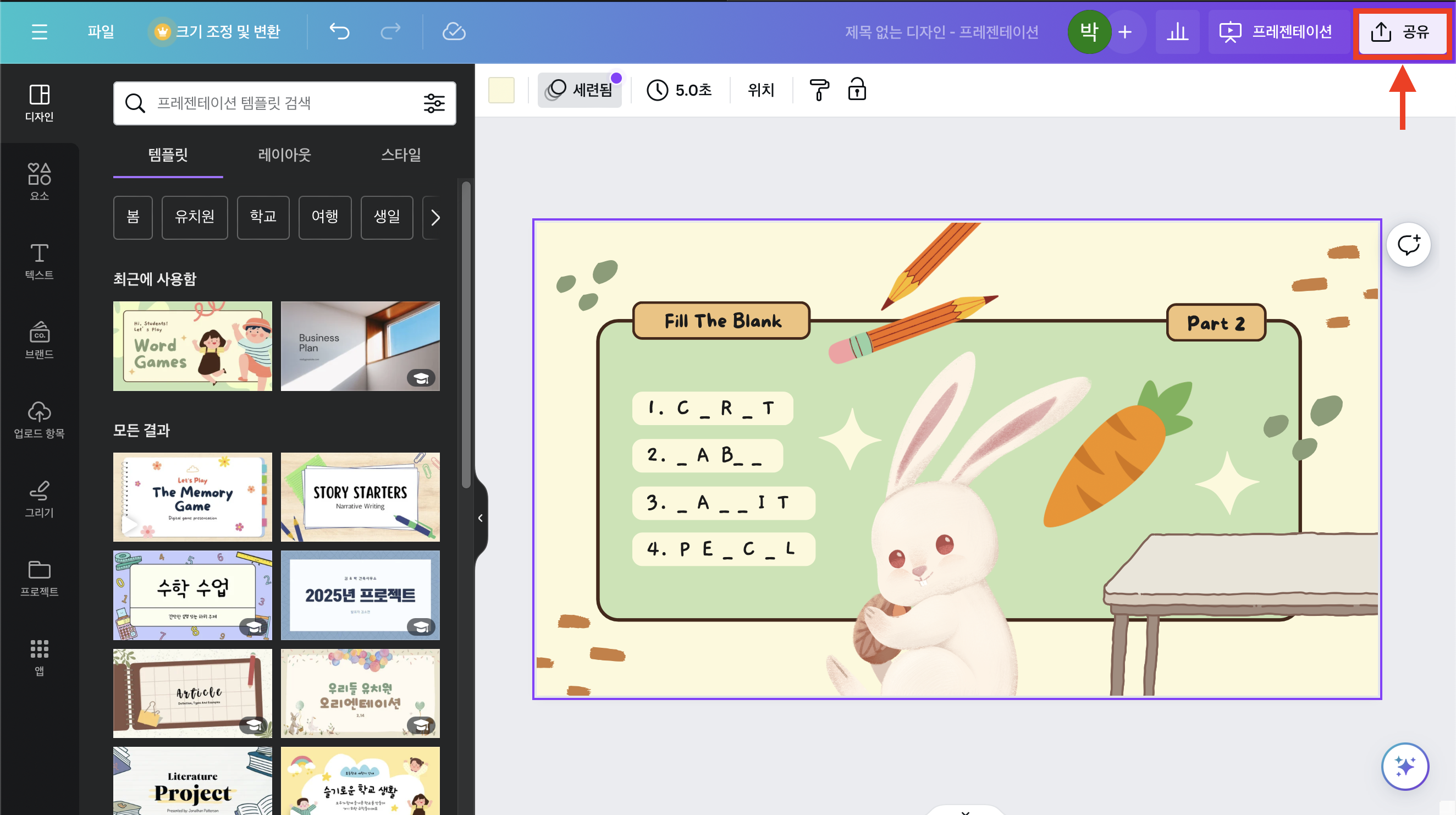The image size is (1456, 815).
Task: Click the undo arrow icon
Action: [x=339, y=32]
